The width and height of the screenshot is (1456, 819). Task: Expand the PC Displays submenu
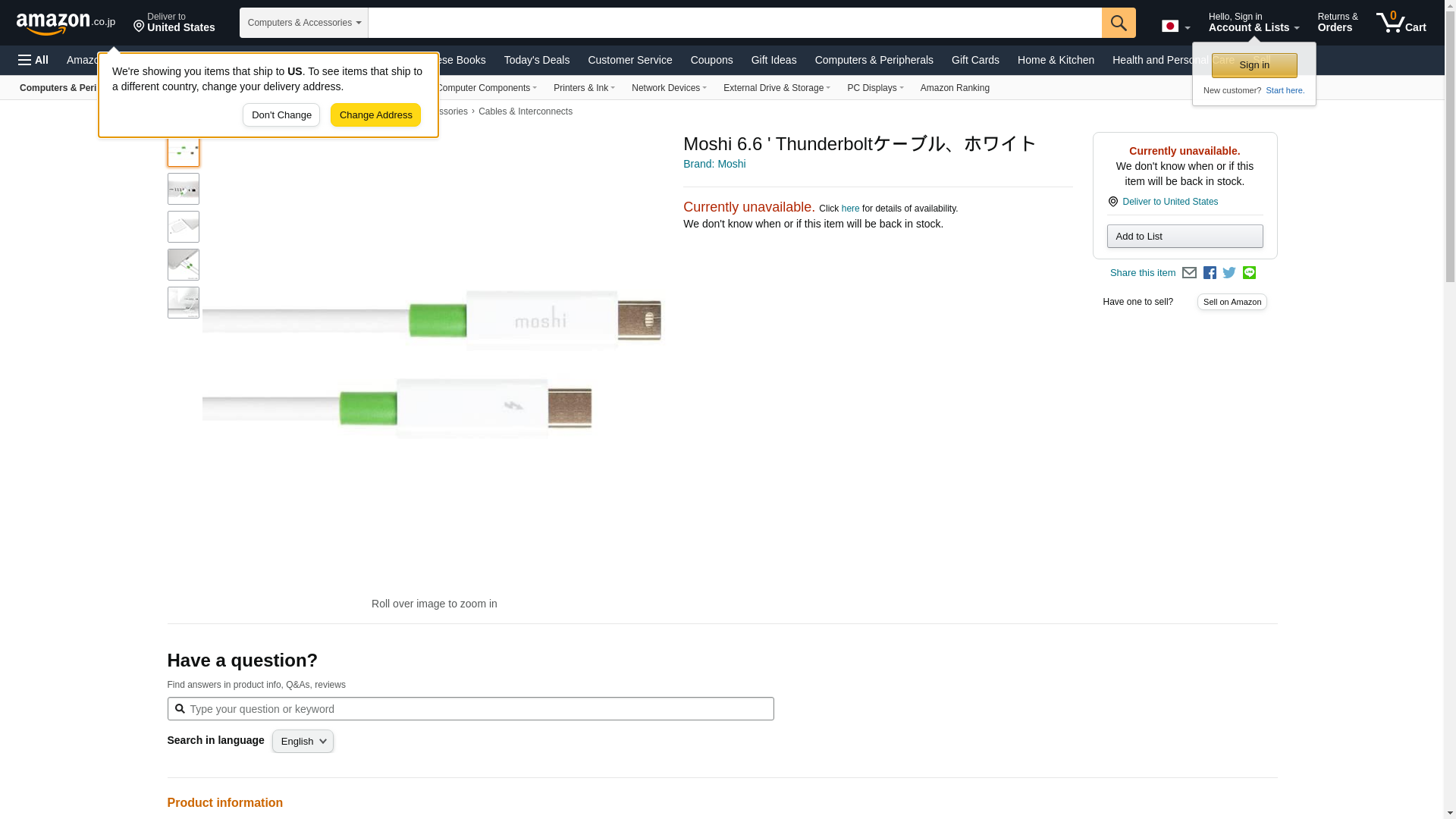874,88
